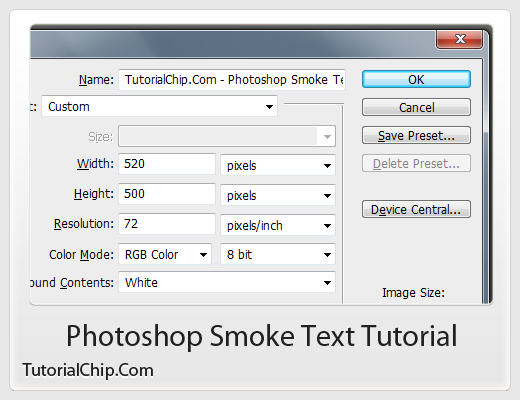This screenshot has height=400, width=520.
Task: Click the Image Size label
Action: click(413, 293)
